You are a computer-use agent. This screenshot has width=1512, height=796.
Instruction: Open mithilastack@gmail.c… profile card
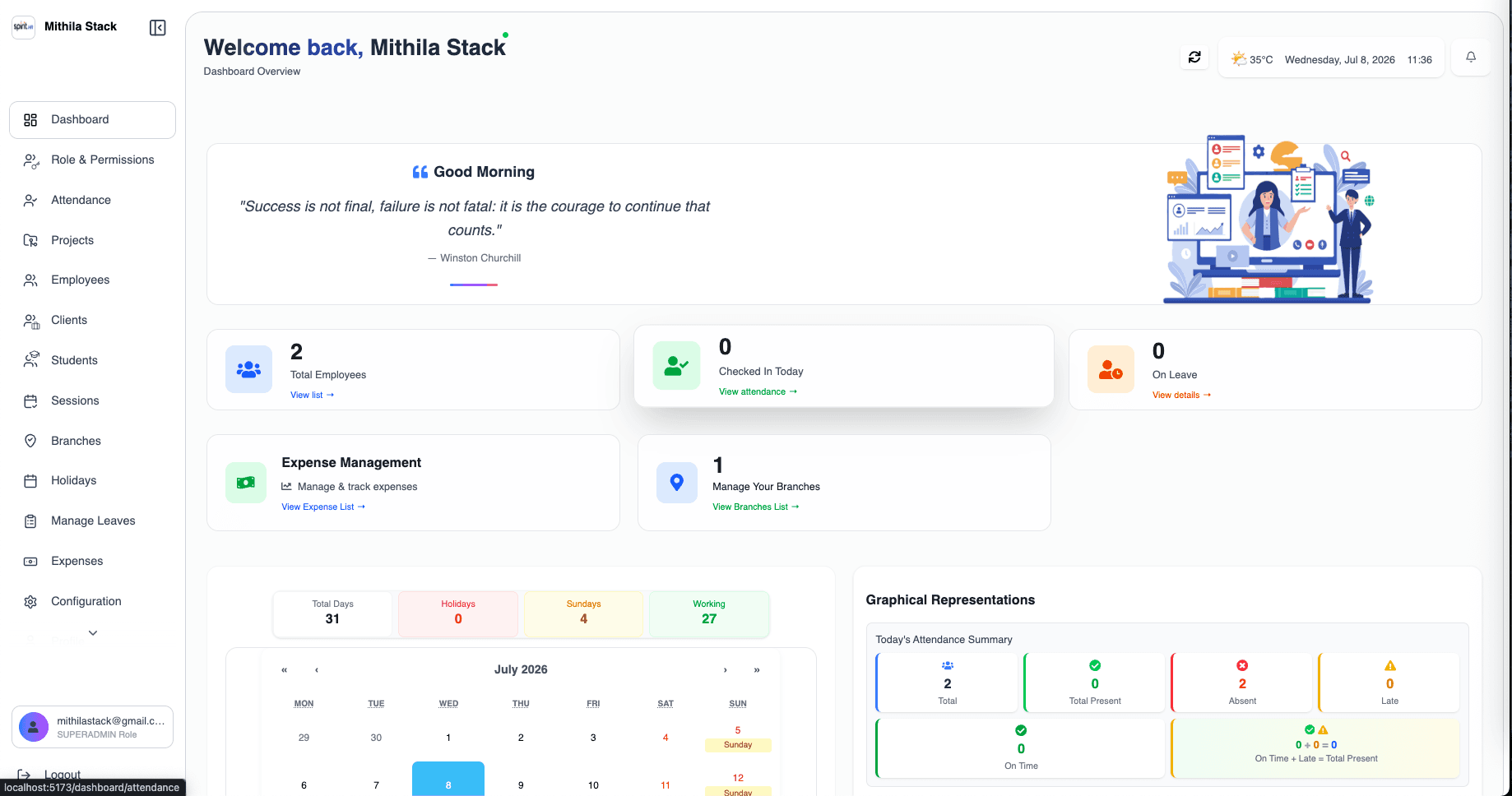click(x=92, y=727)
